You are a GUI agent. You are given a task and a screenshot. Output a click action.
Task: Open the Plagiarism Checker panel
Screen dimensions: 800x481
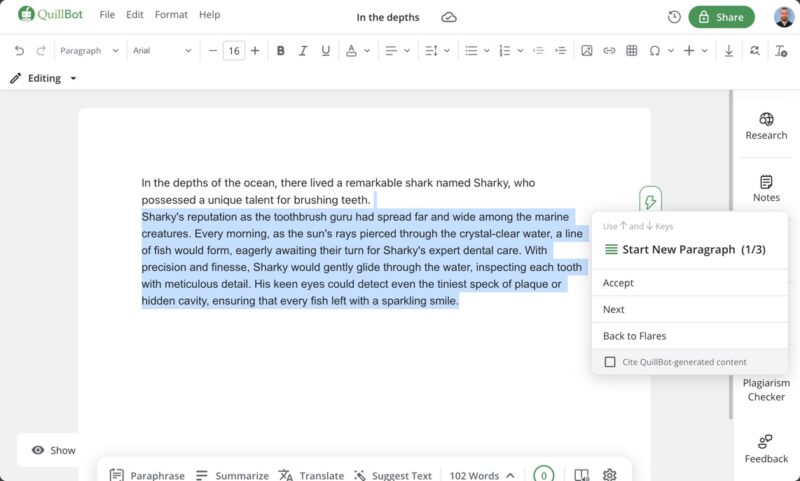tap(766, 390)
